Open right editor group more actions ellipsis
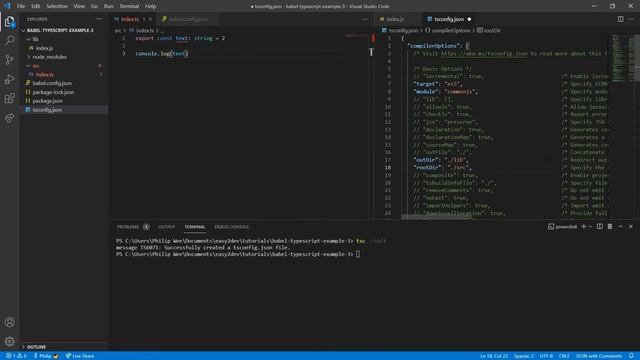The image size is (640, 360). coord(631,19)
